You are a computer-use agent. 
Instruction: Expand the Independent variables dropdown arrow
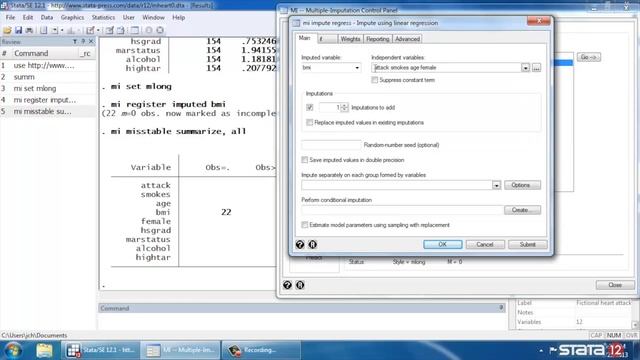[x=525, y=68]
